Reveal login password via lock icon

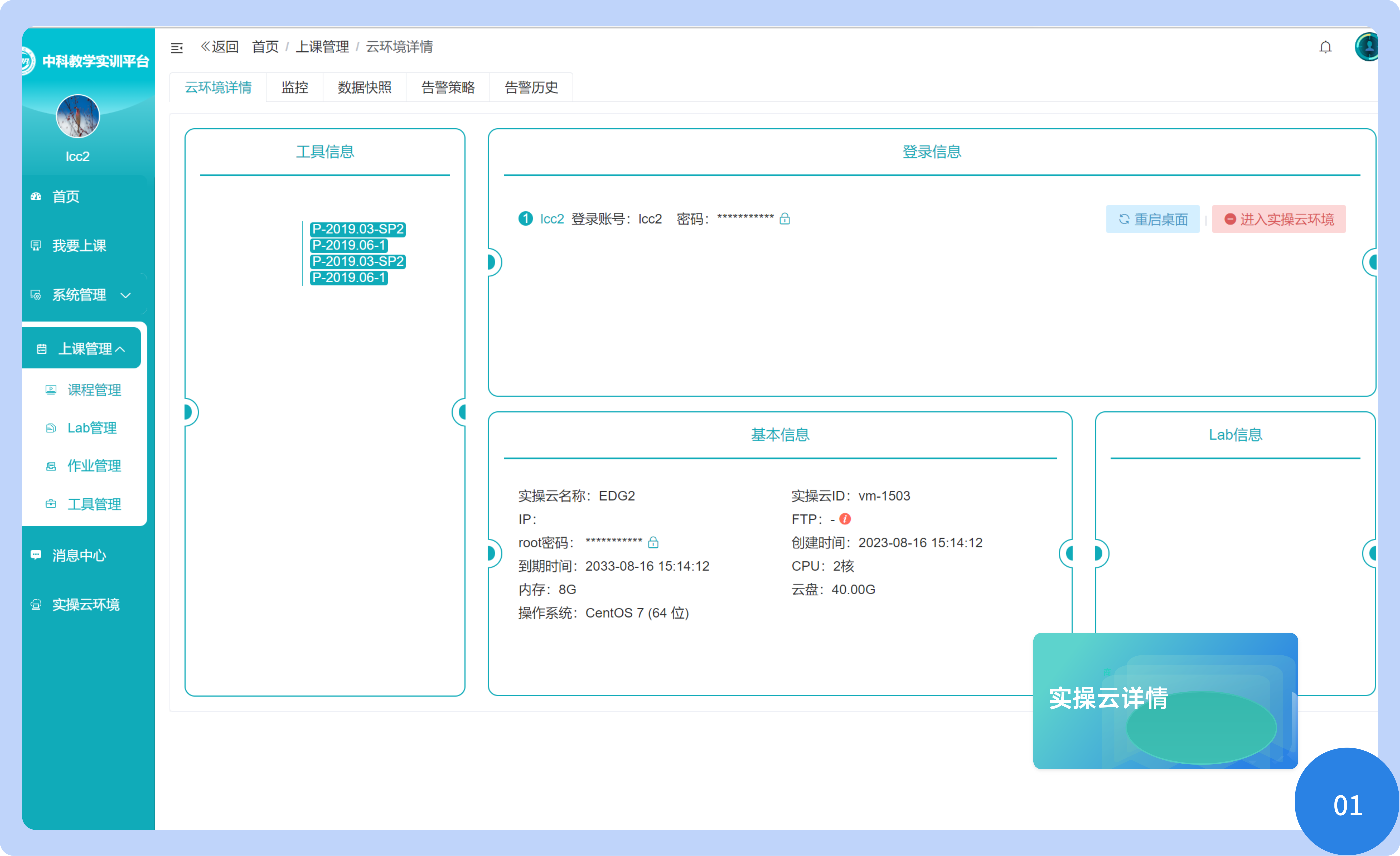785,219
